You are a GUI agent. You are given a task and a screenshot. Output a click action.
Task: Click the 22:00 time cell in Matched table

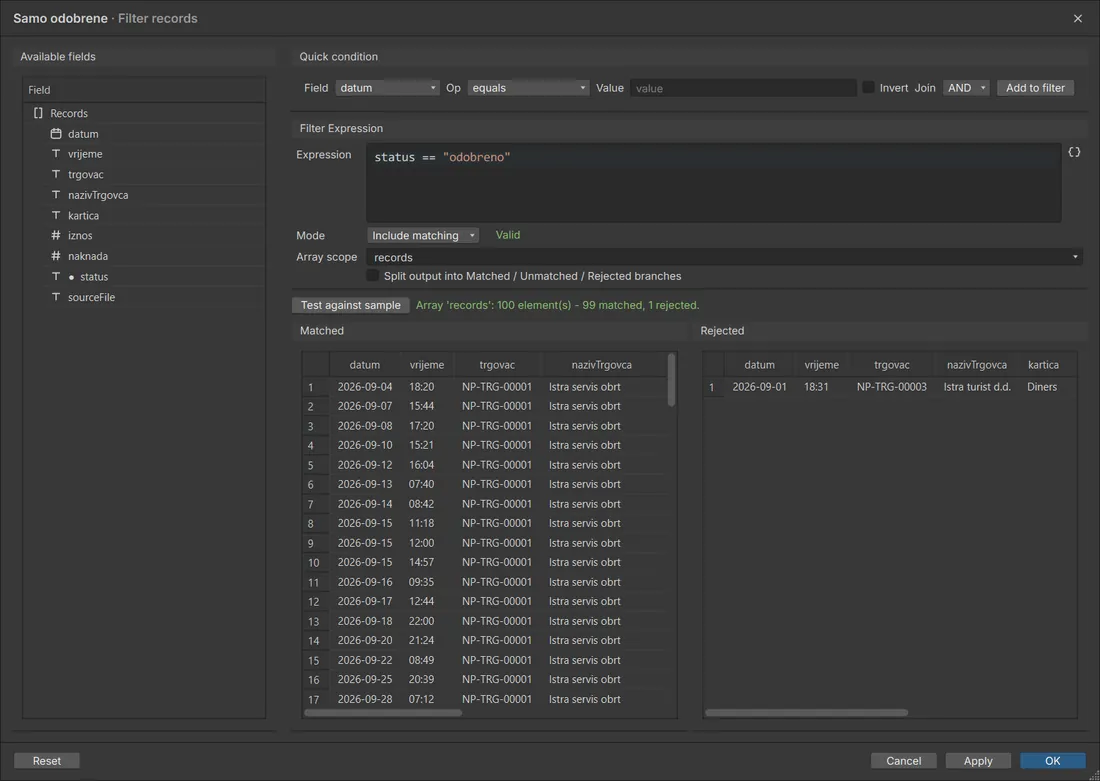[422, 621]
